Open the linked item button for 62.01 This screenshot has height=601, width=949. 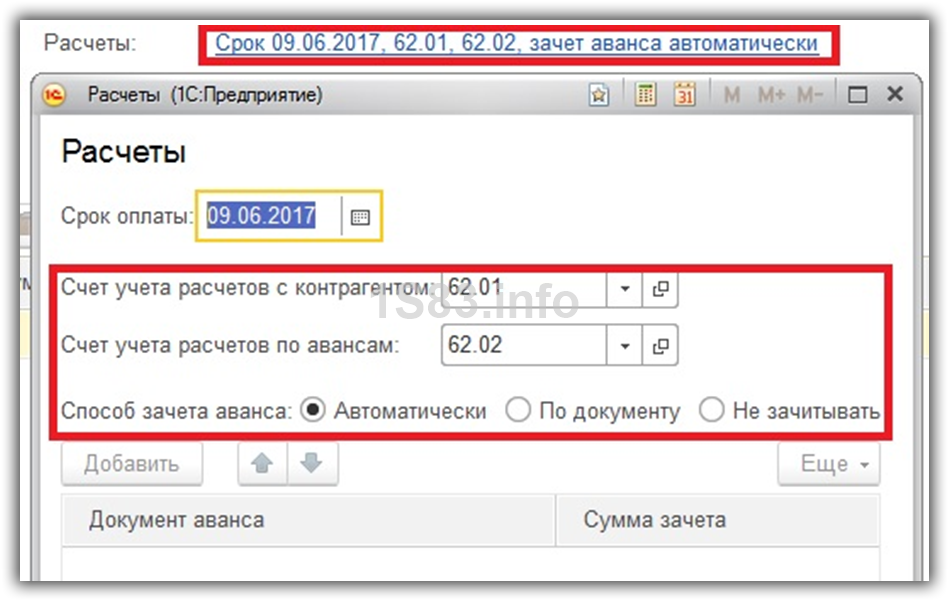point(660,289)
